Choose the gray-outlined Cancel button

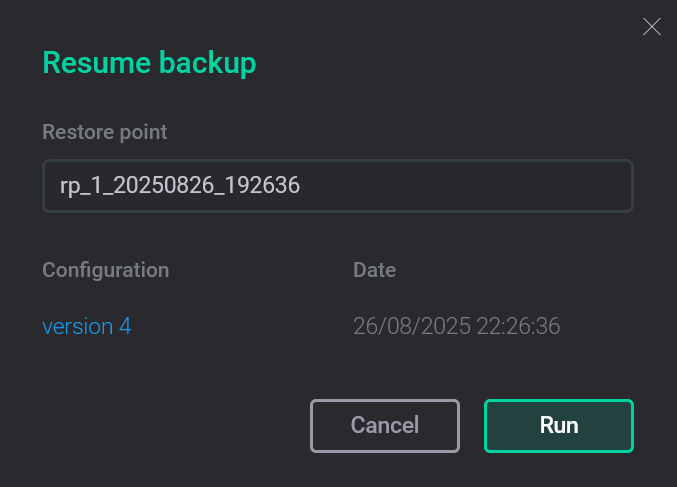click(384, 426)
